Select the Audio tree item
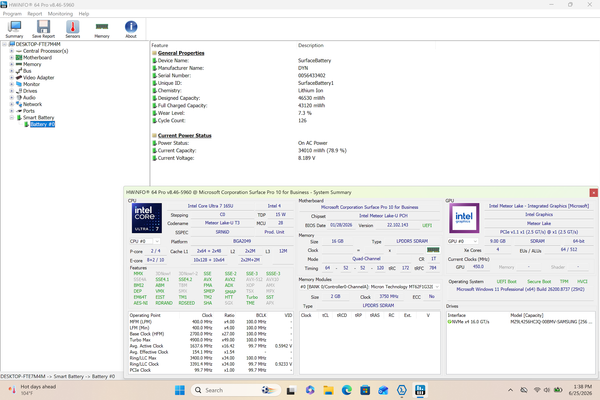The image size is (600, 400). point(29,98)
